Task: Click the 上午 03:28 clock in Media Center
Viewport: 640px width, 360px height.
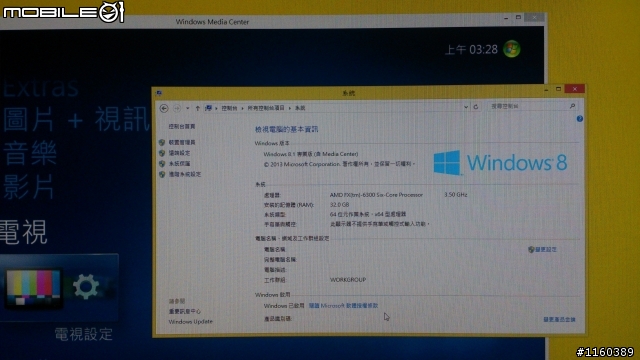Action: point(471,50)
